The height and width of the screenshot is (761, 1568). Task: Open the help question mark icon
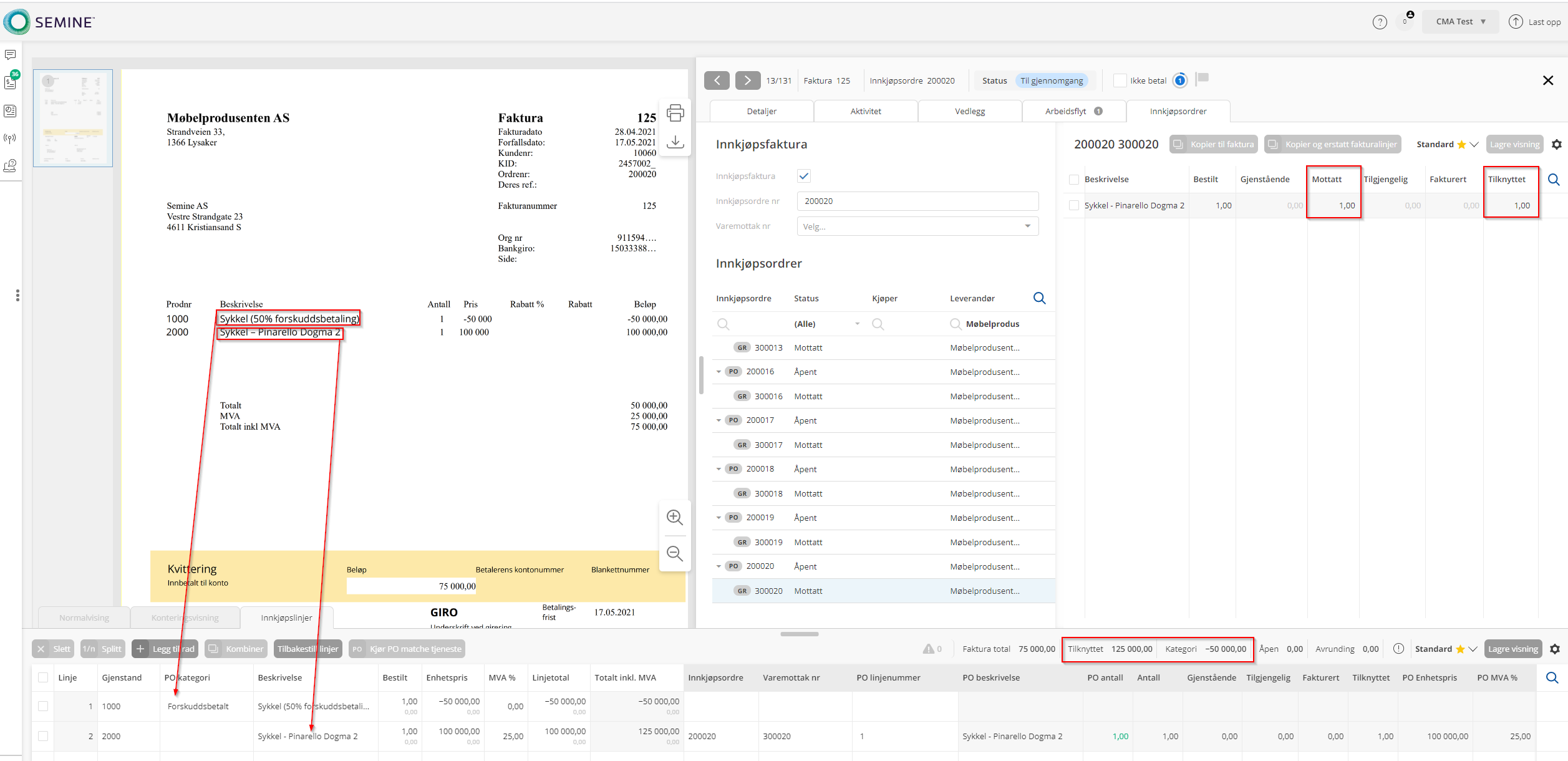click(x=1379, y=22)
